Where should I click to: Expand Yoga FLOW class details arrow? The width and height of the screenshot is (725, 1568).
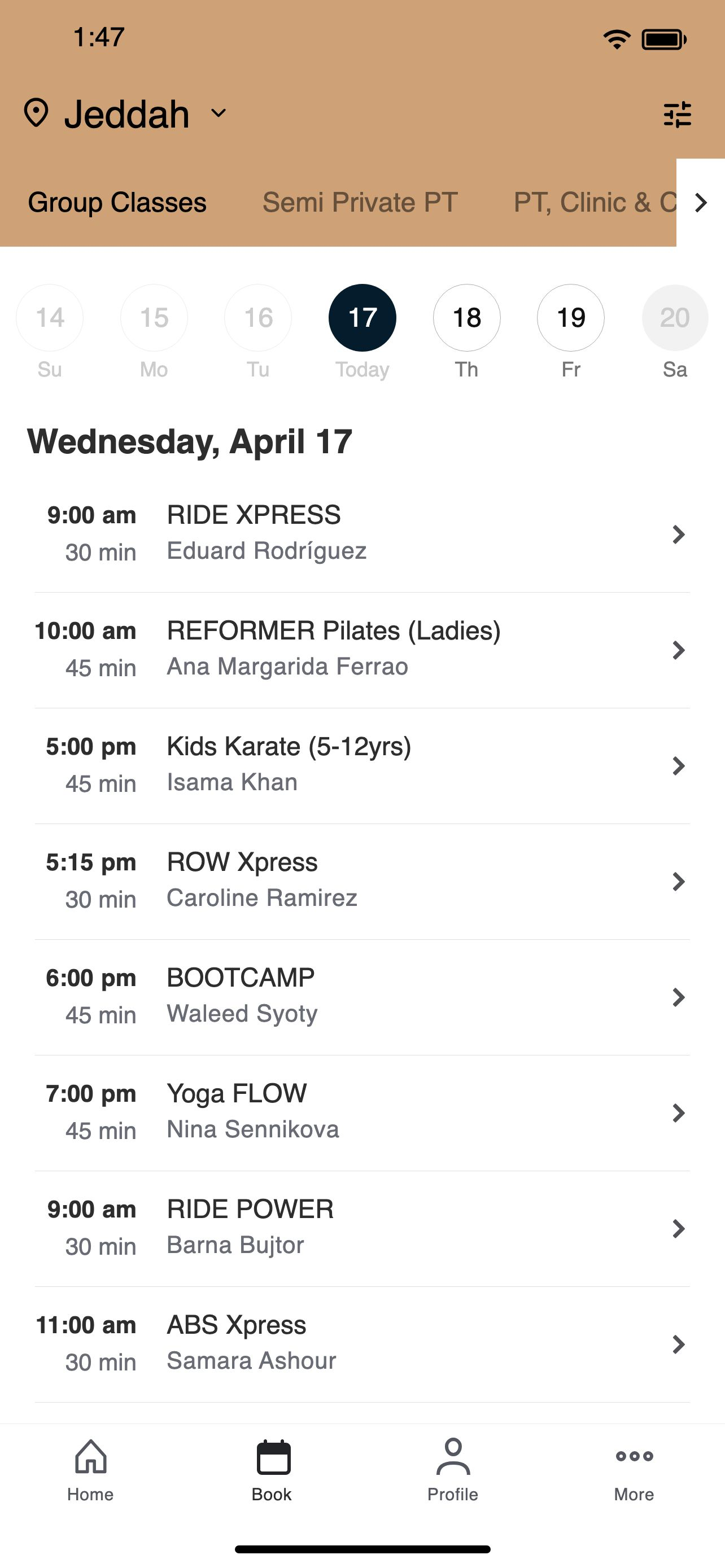click(x=678, y=1113)
